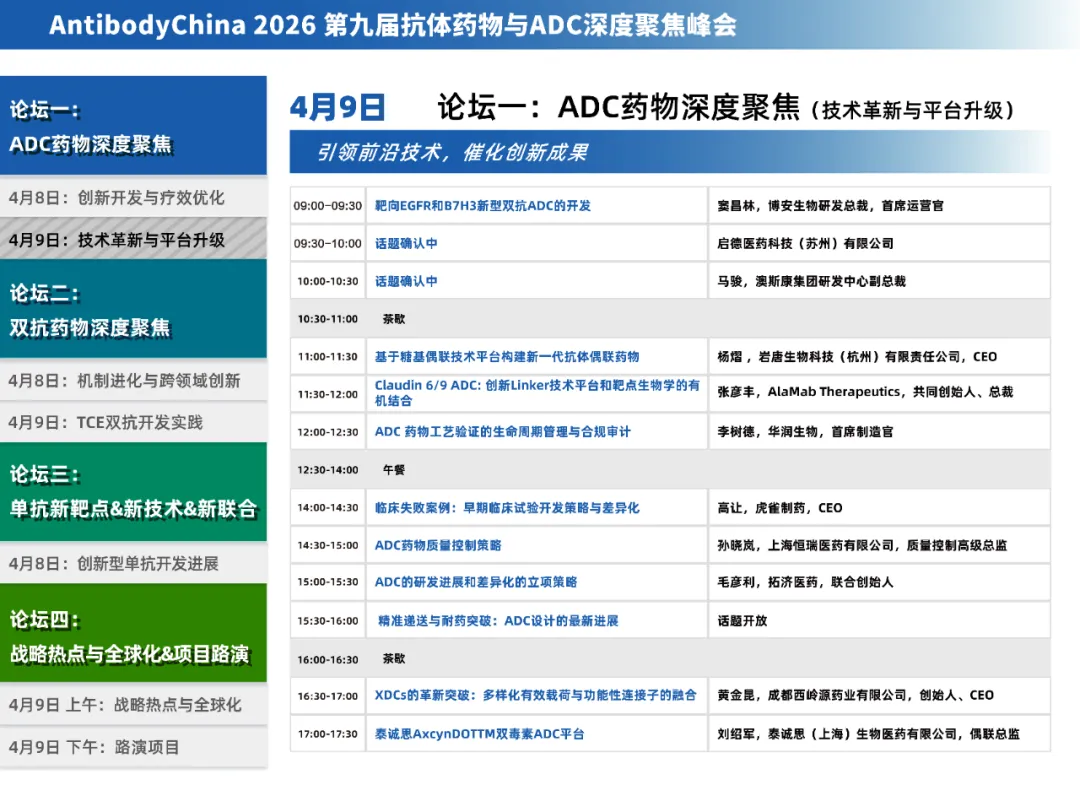Click the 15:00-15:30 time cell
The width and height of the screenshot is (1080, 785).
point(328,582)
